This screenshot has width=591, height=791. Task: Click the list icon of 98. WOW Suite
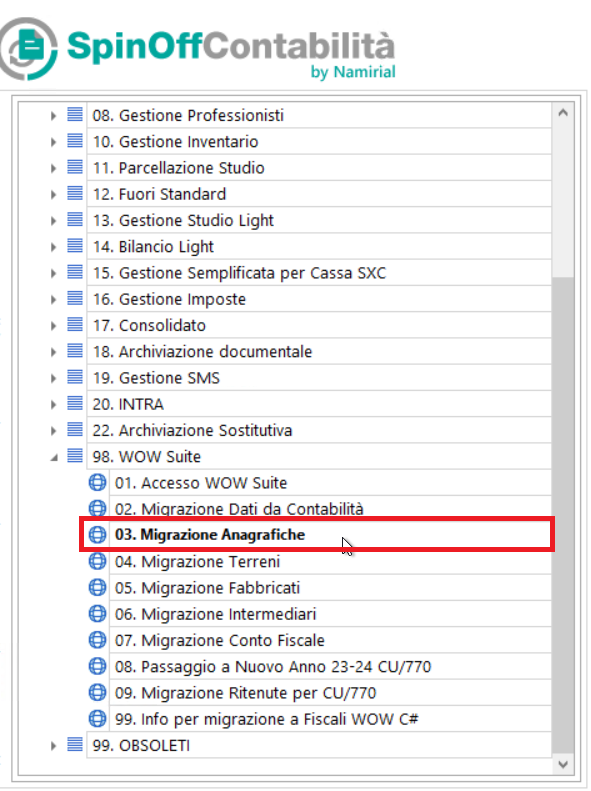75,456
